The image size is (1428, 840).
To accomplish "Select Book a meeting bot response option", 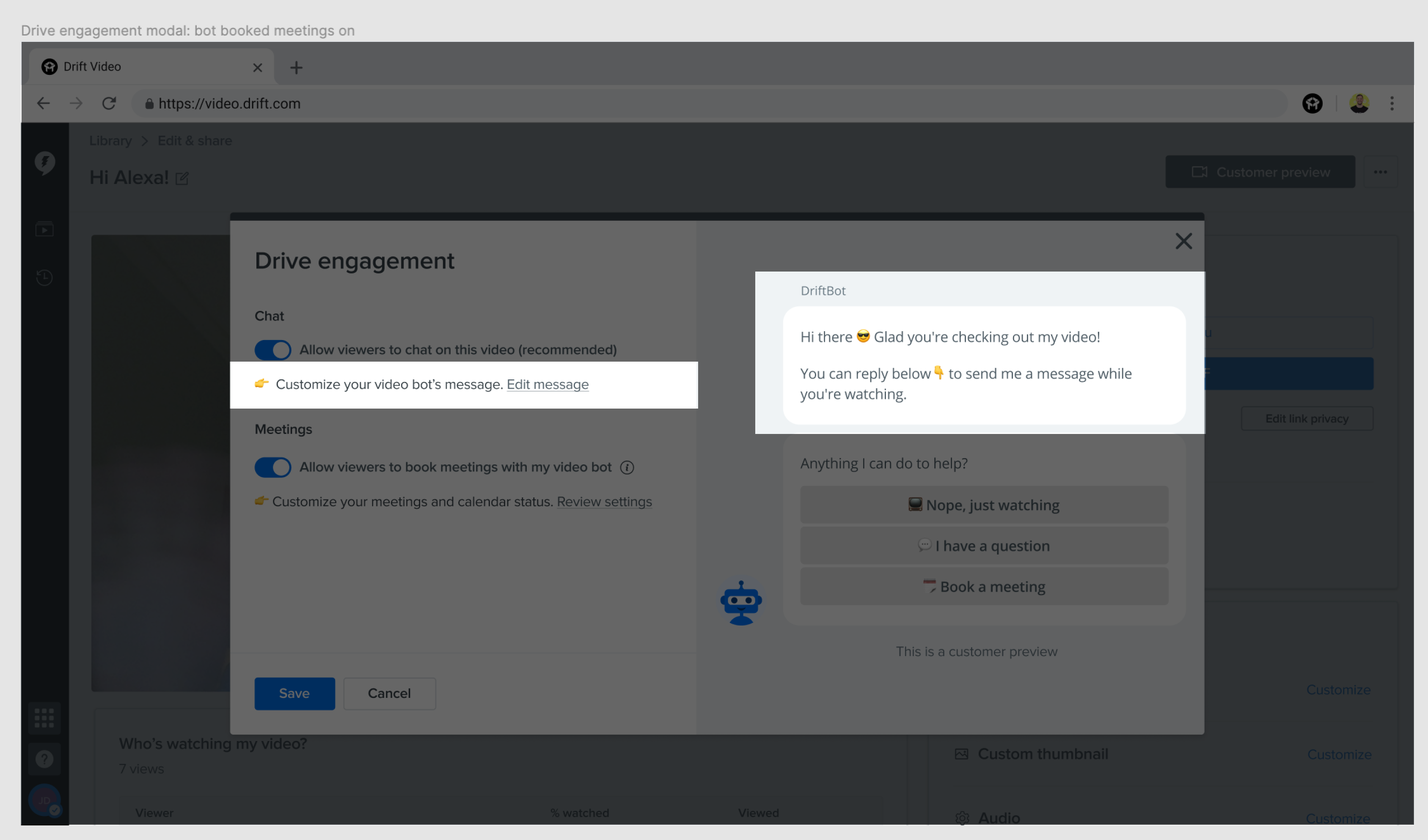I will point(983,586).
